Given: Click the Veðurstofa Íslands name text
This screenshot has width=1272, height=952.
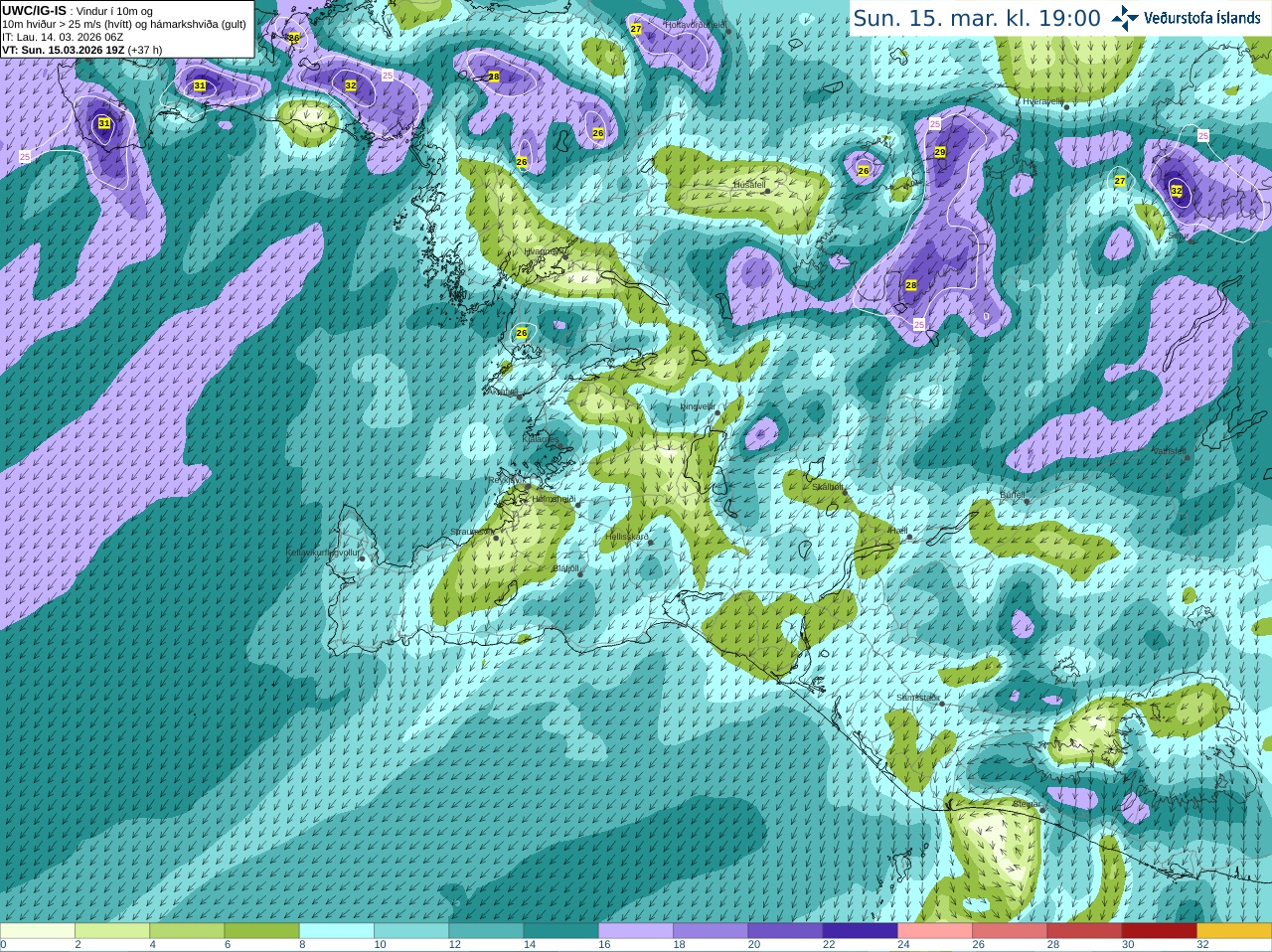Looking at the screenshot, I should point(1201,17).
